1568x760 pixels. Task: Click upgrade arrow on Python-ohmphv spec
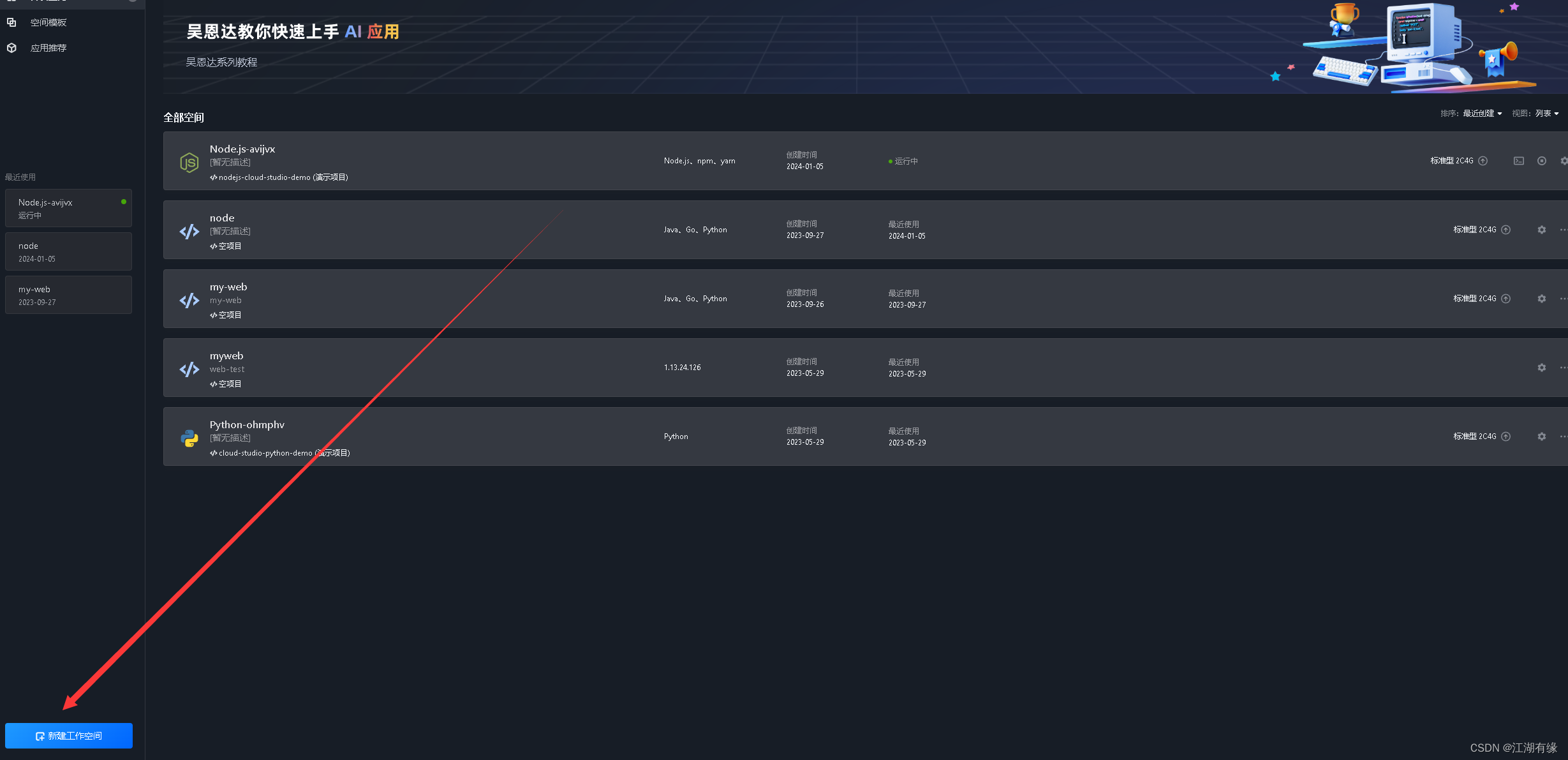pyautogui.click(x=1506, y=436)
